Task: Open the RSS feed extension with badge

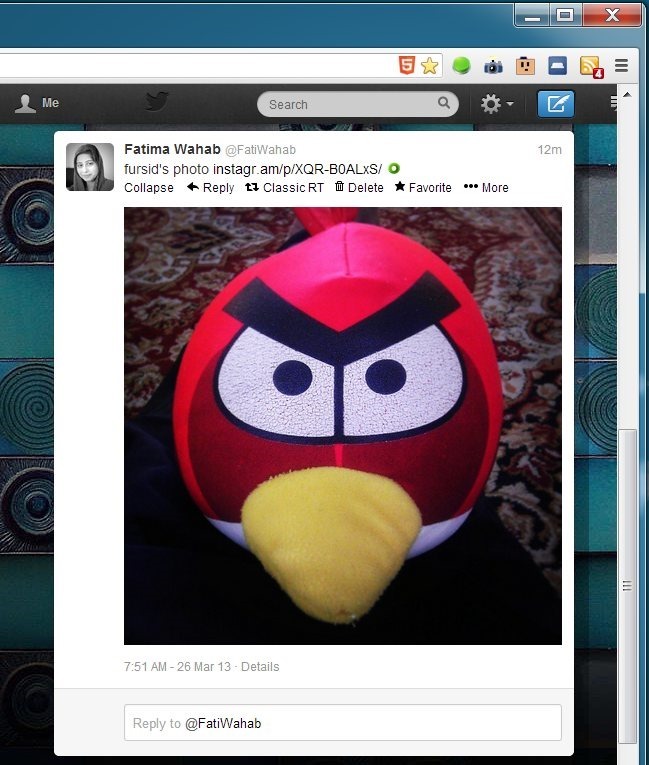Action: (x=591, y=67)
